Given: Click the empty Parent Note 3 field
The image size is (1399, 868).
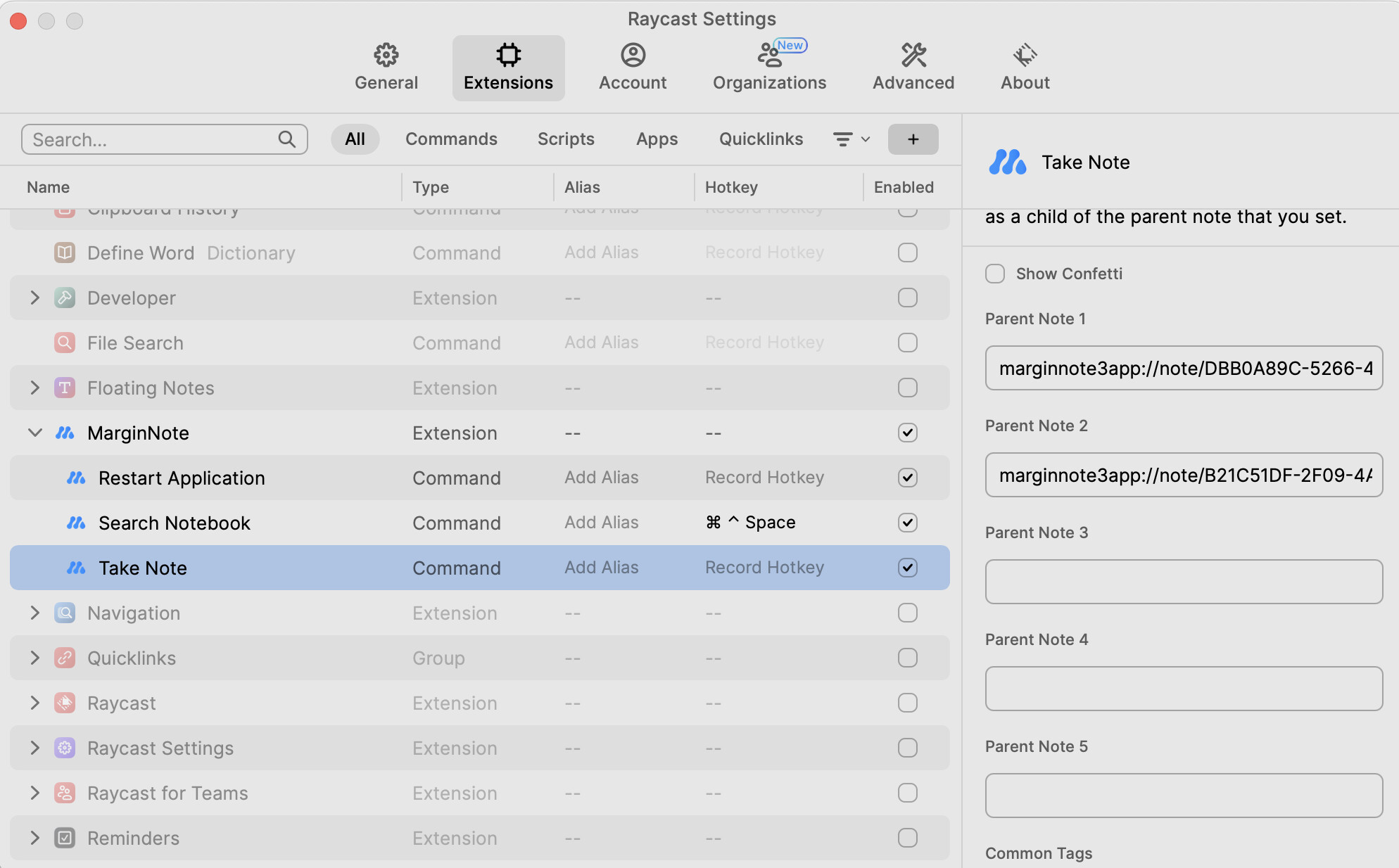Looking at the screenshot, I should point(1184,582).
